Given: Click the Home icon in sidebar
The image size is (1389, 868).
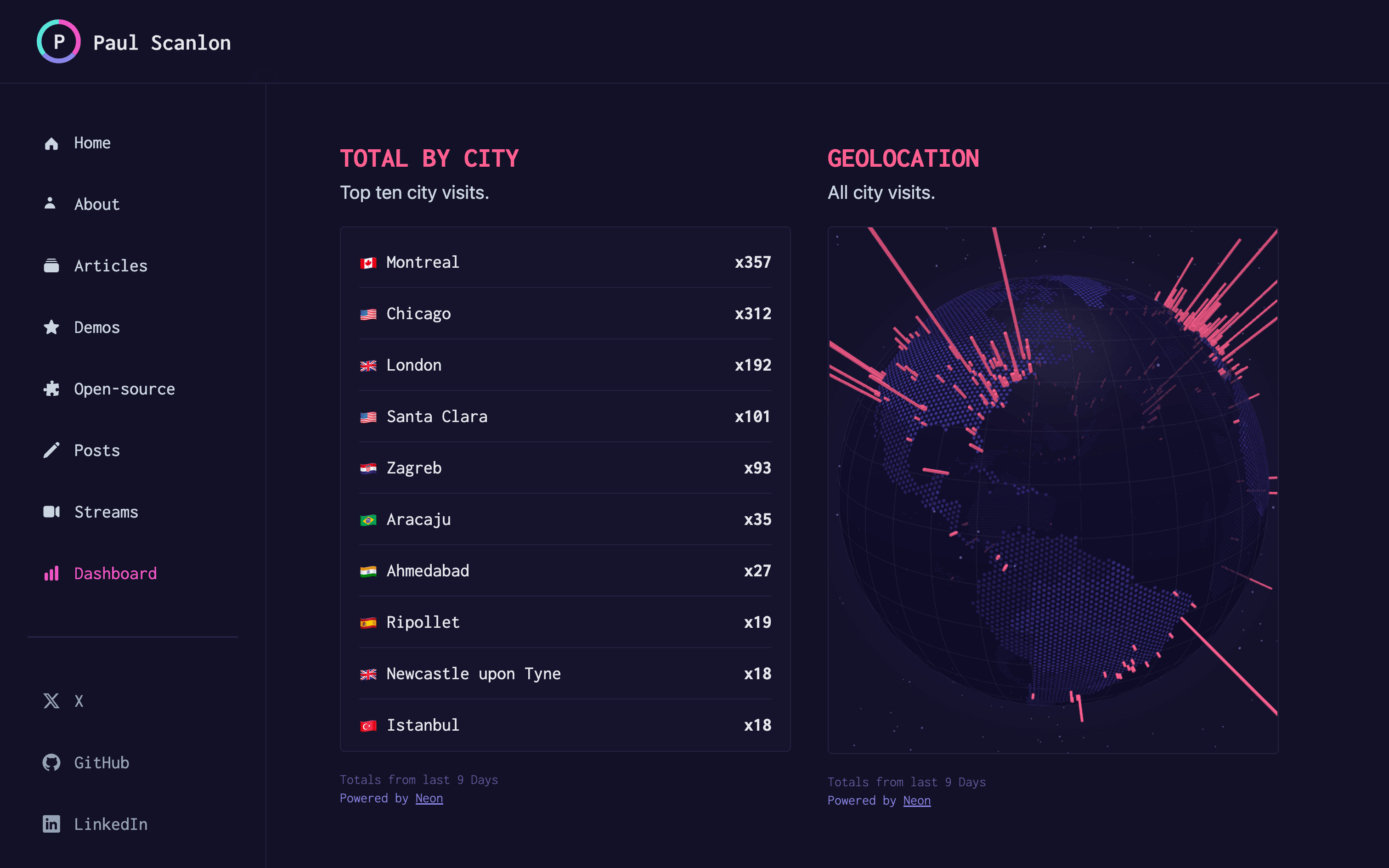Looking at the screenshot, I should click(52, 142).
